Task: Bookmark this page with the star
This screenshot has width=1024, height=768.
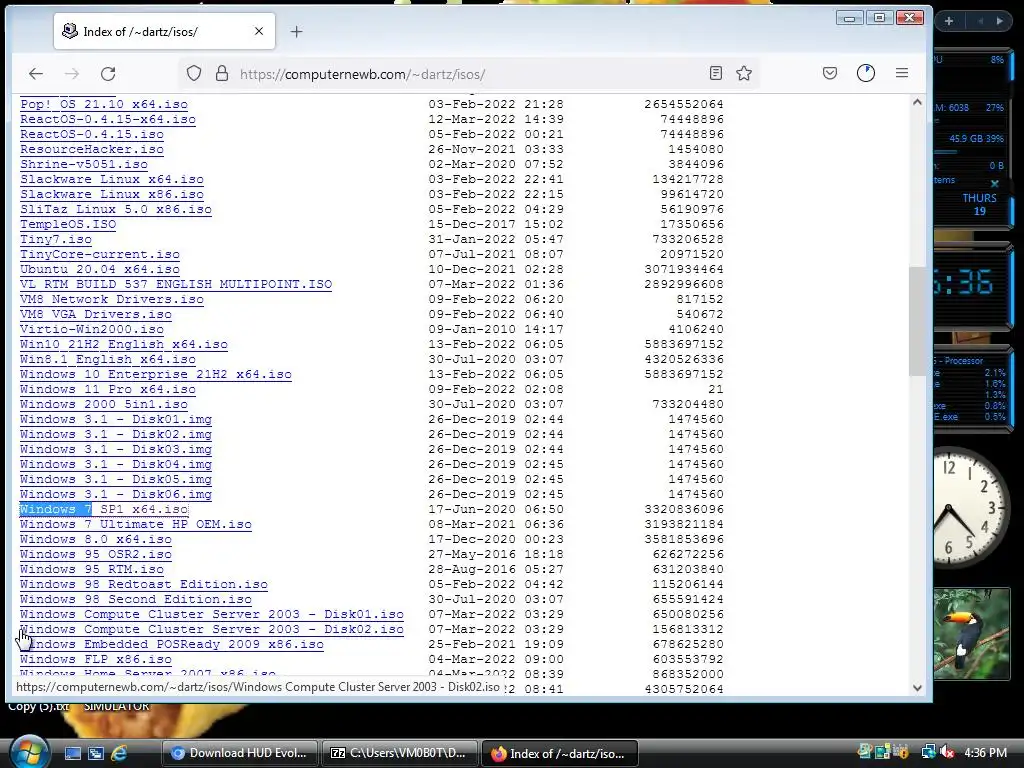Action: tap(744, 73)
